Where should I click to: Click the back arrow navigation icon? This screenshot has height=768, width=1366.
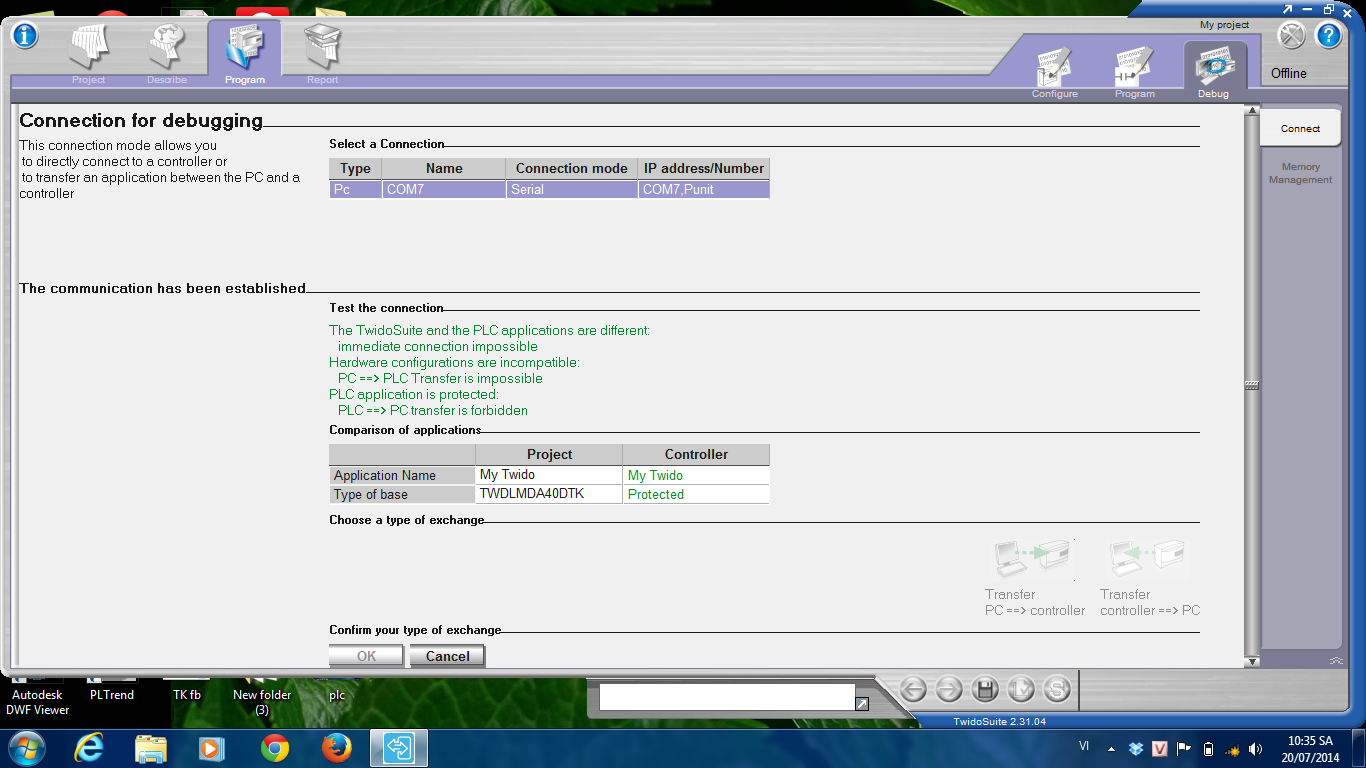coord(913,689)
